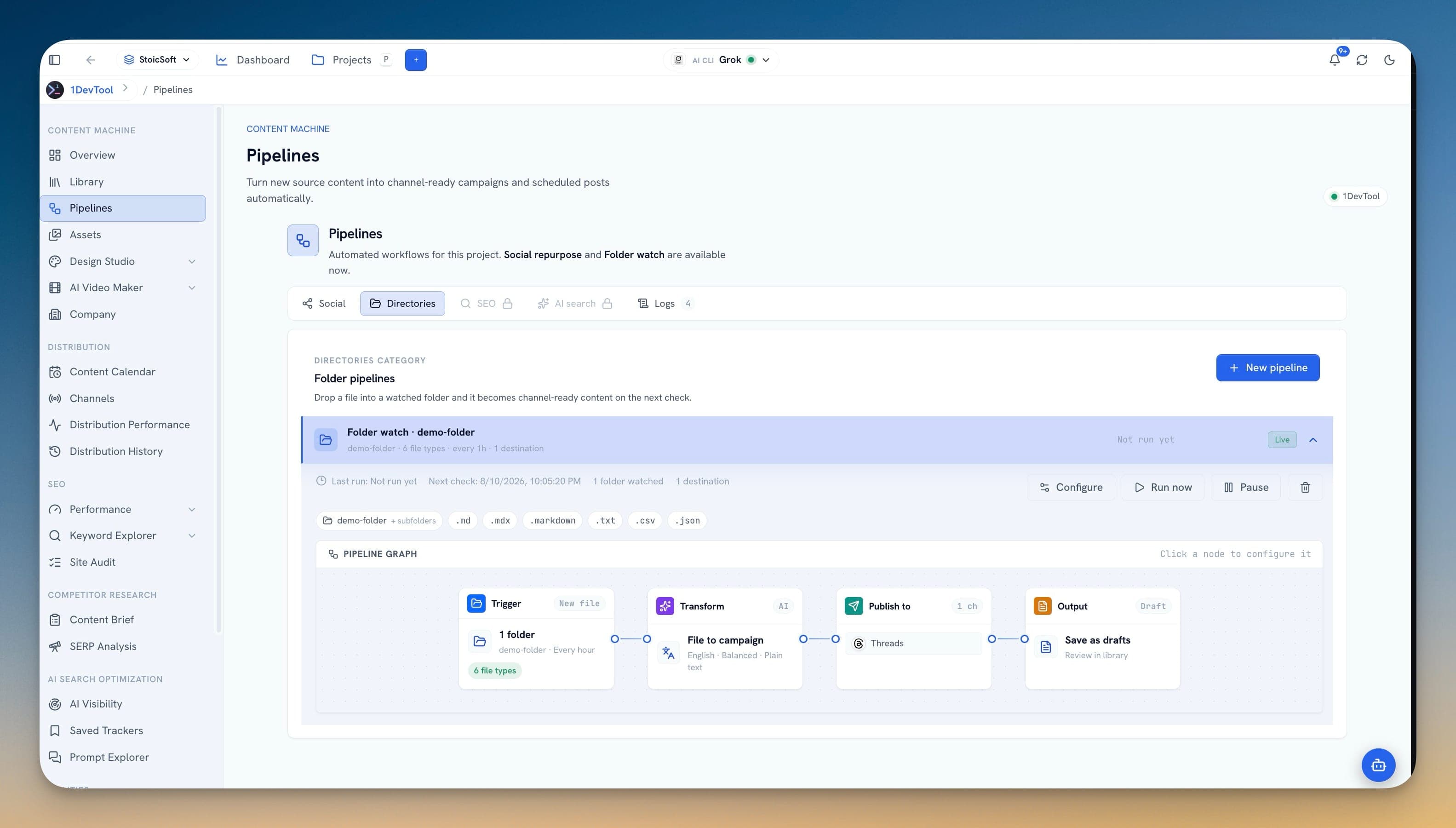This screenshot has width=1456, height=828.
Task: Click the Pipelines section header icon
Action: tap(303, 241)
